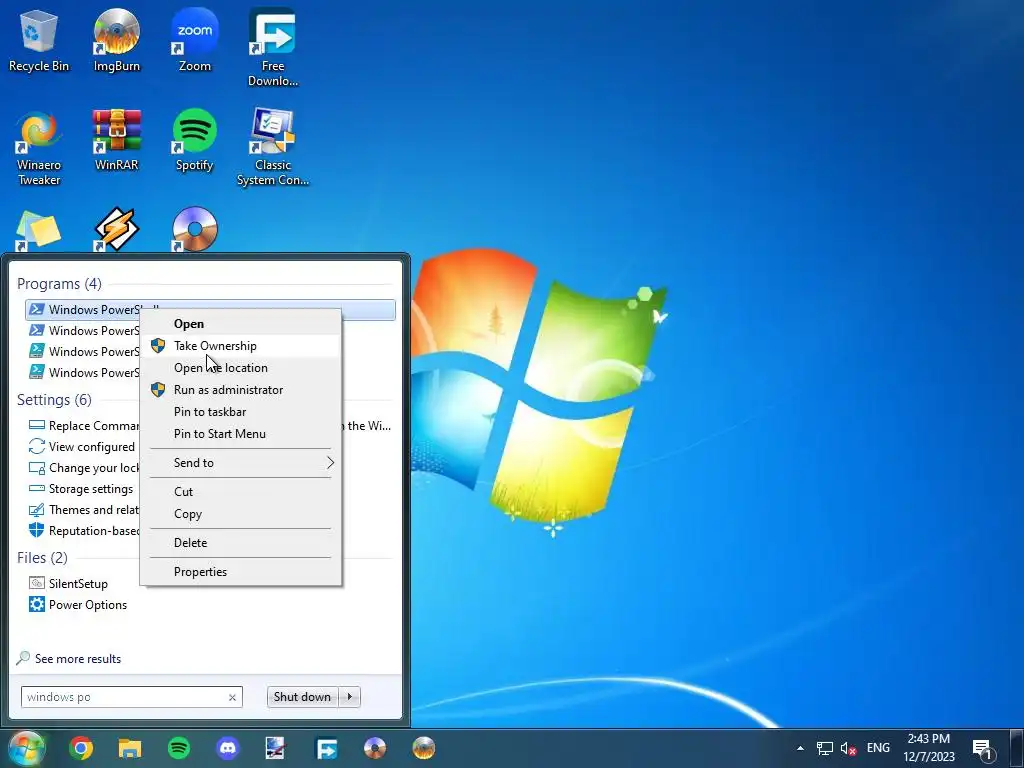This screenshot has height=768, width=1024.
Task: Open the notification center icon
Action: (983, 748)
